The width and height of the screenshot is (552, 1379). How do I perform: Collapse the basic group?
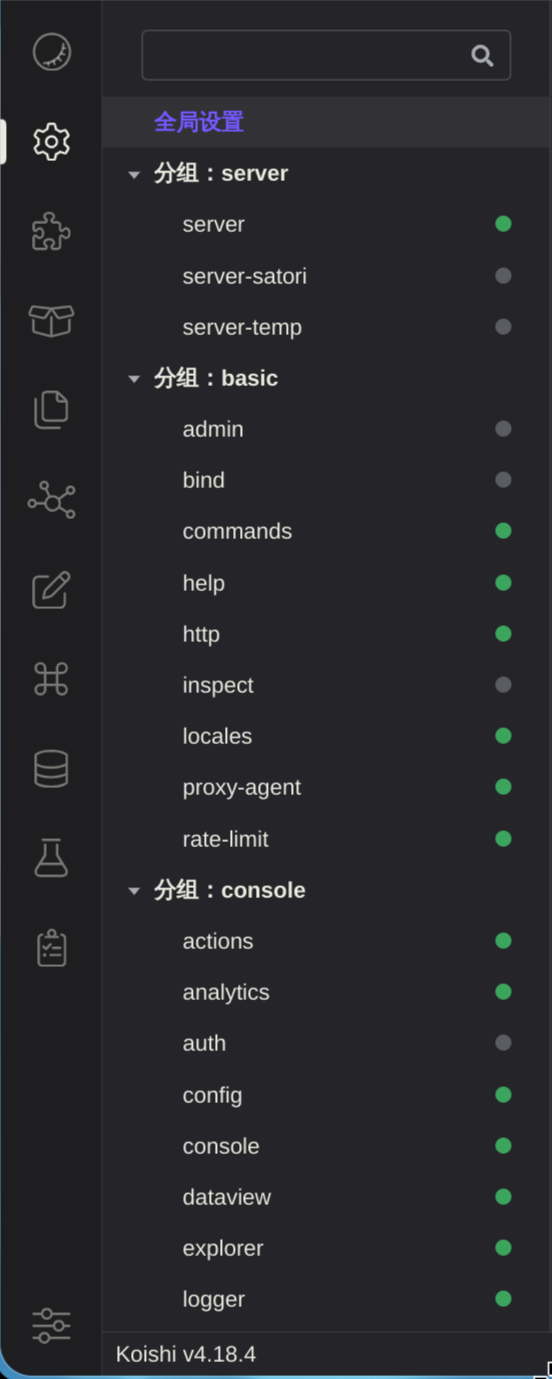coord(134,379)
